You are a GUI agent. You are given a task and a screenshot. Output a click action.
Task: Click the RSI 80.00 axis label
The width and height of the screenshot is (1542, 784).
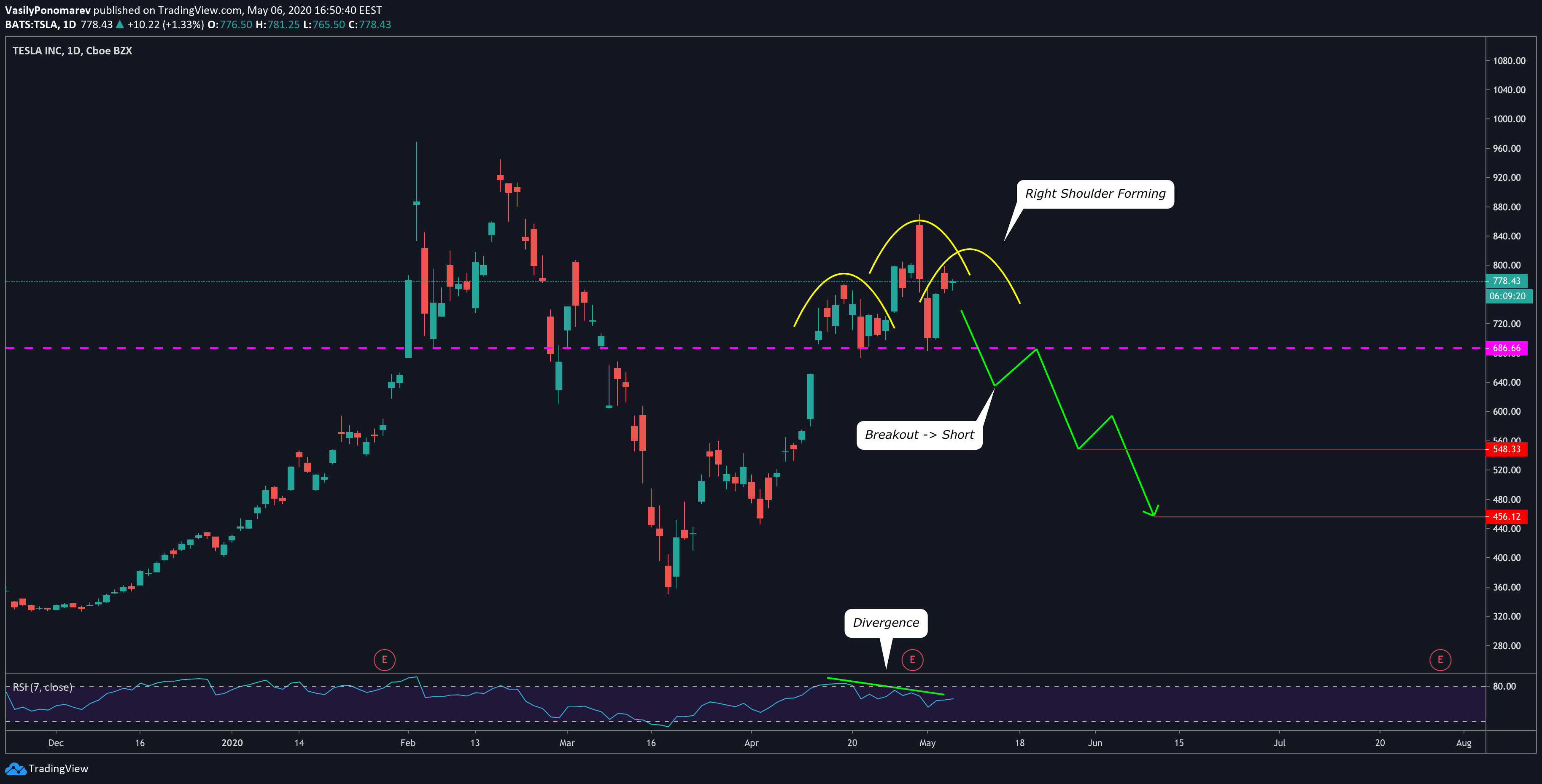click(1504, 687)
